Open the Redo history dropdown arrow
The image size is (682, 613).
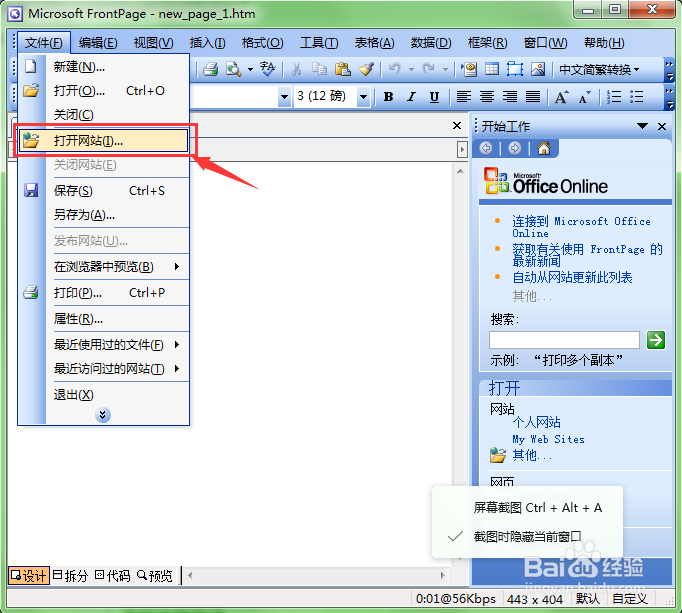(x=445, y=70)
